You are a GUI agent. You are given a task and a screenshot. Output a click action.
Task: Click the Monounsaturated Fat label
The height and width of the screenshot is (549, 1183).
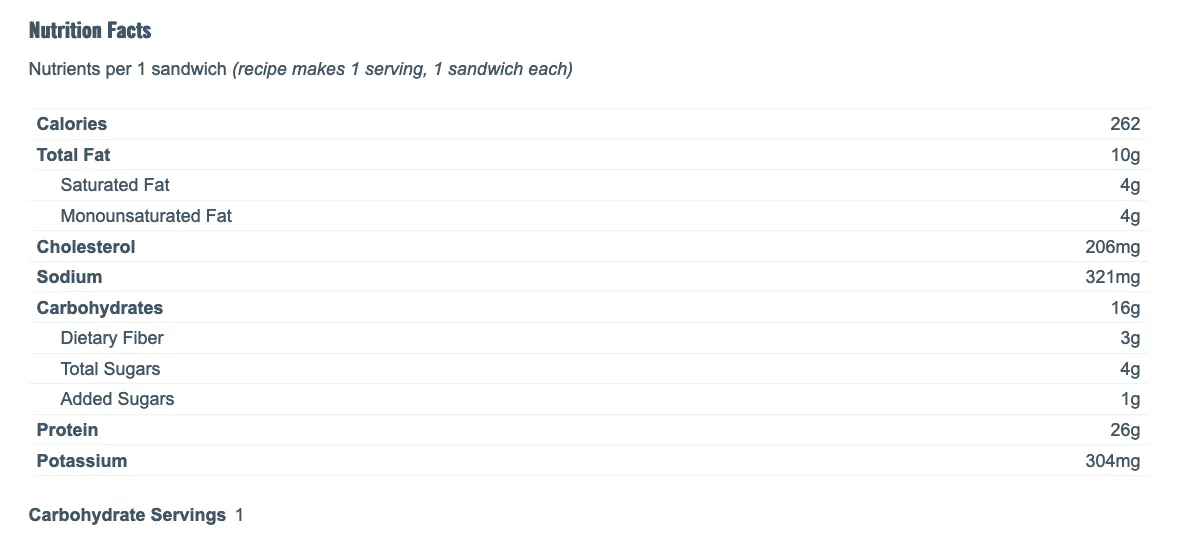[146, 216]
